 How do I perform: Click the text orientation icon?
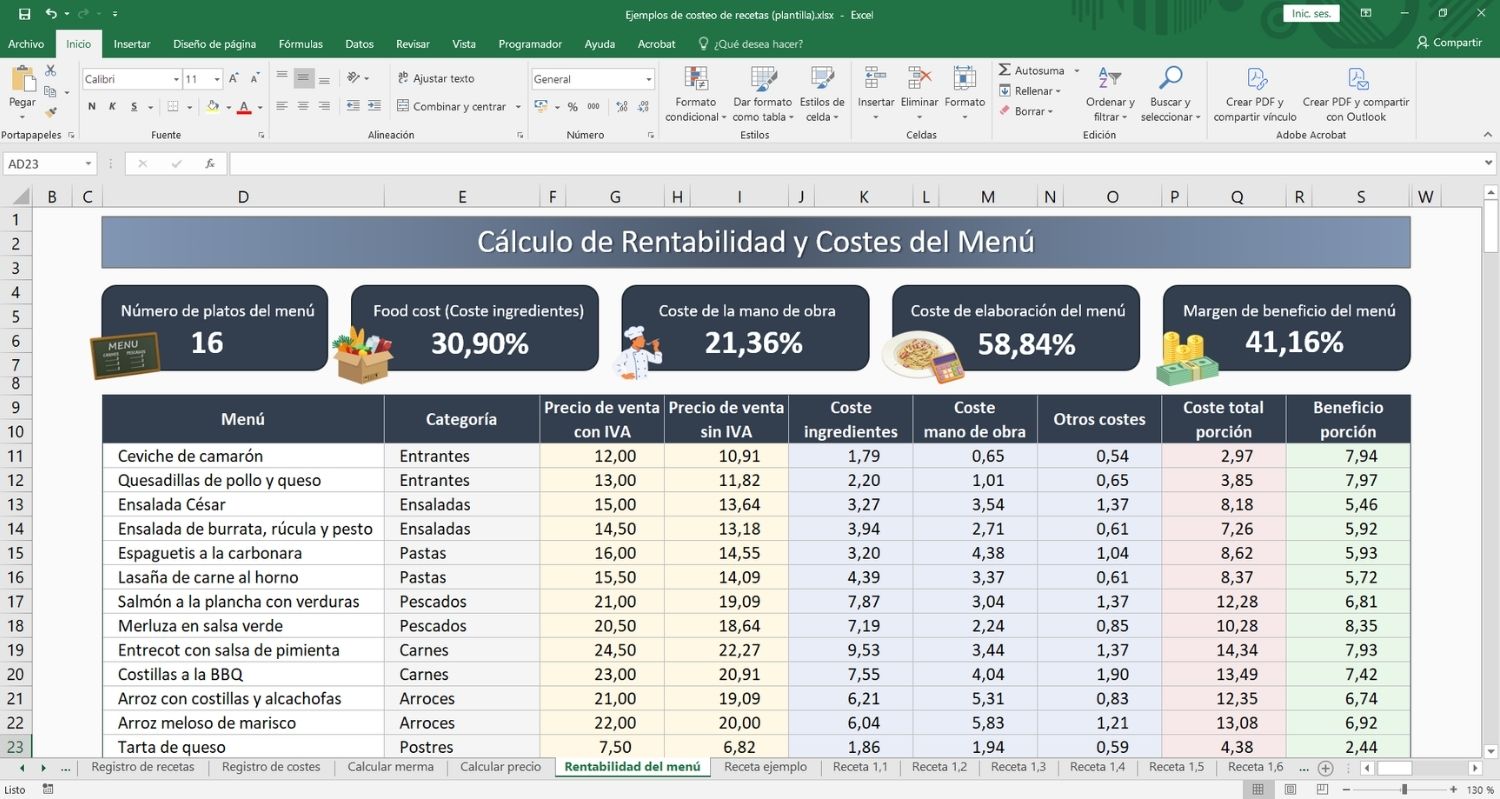coord(354,78)
